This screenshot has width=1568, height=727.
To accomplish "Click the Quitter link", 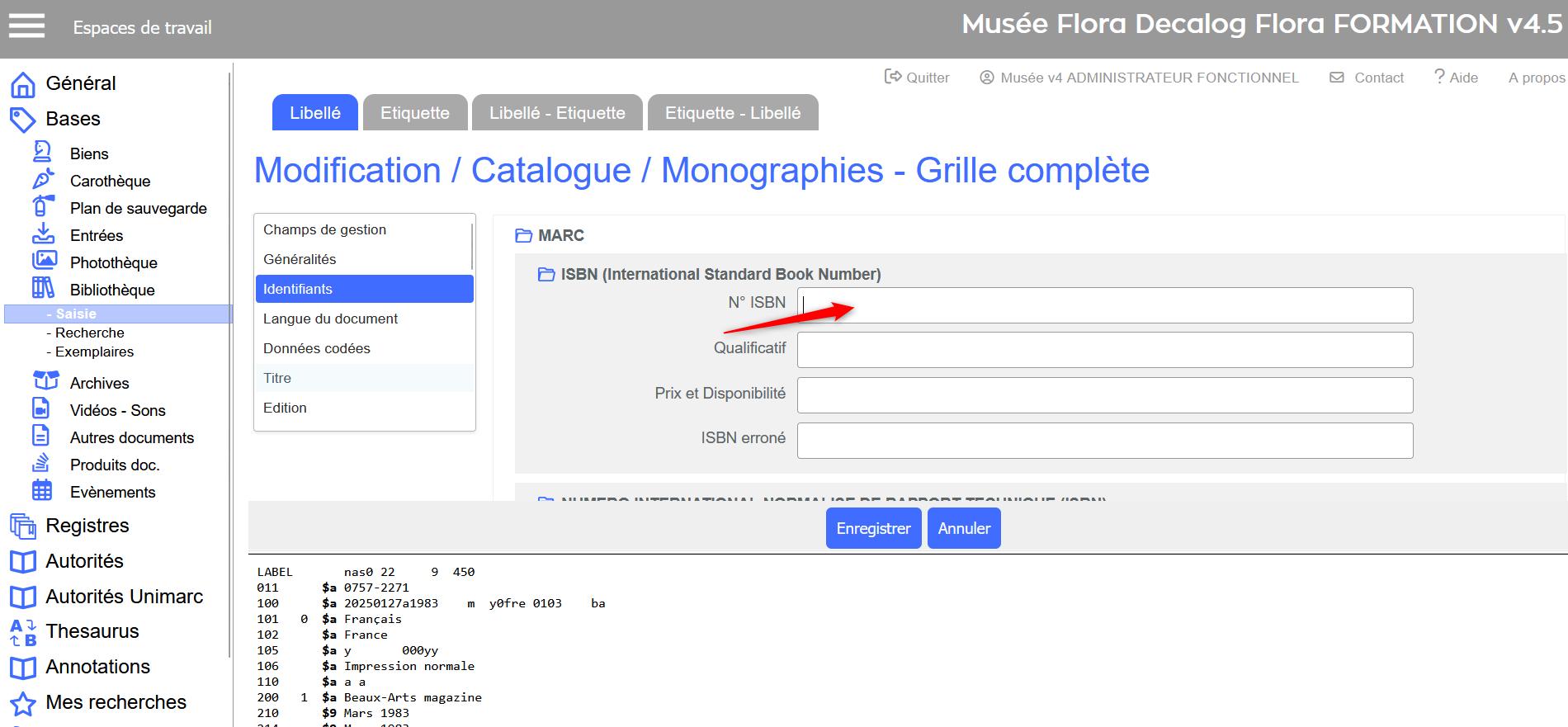I will coord(917,78).
